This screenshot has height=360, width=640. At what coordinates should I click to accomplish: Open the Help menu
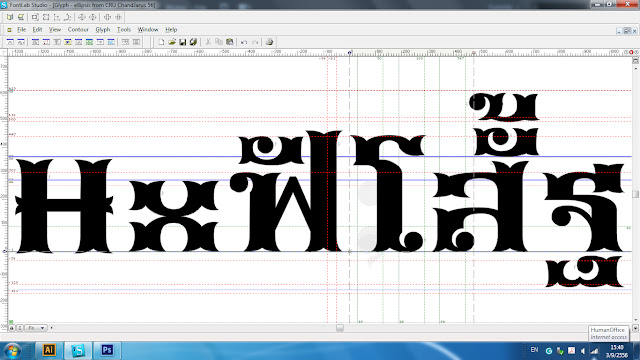(x=171, y=29)
